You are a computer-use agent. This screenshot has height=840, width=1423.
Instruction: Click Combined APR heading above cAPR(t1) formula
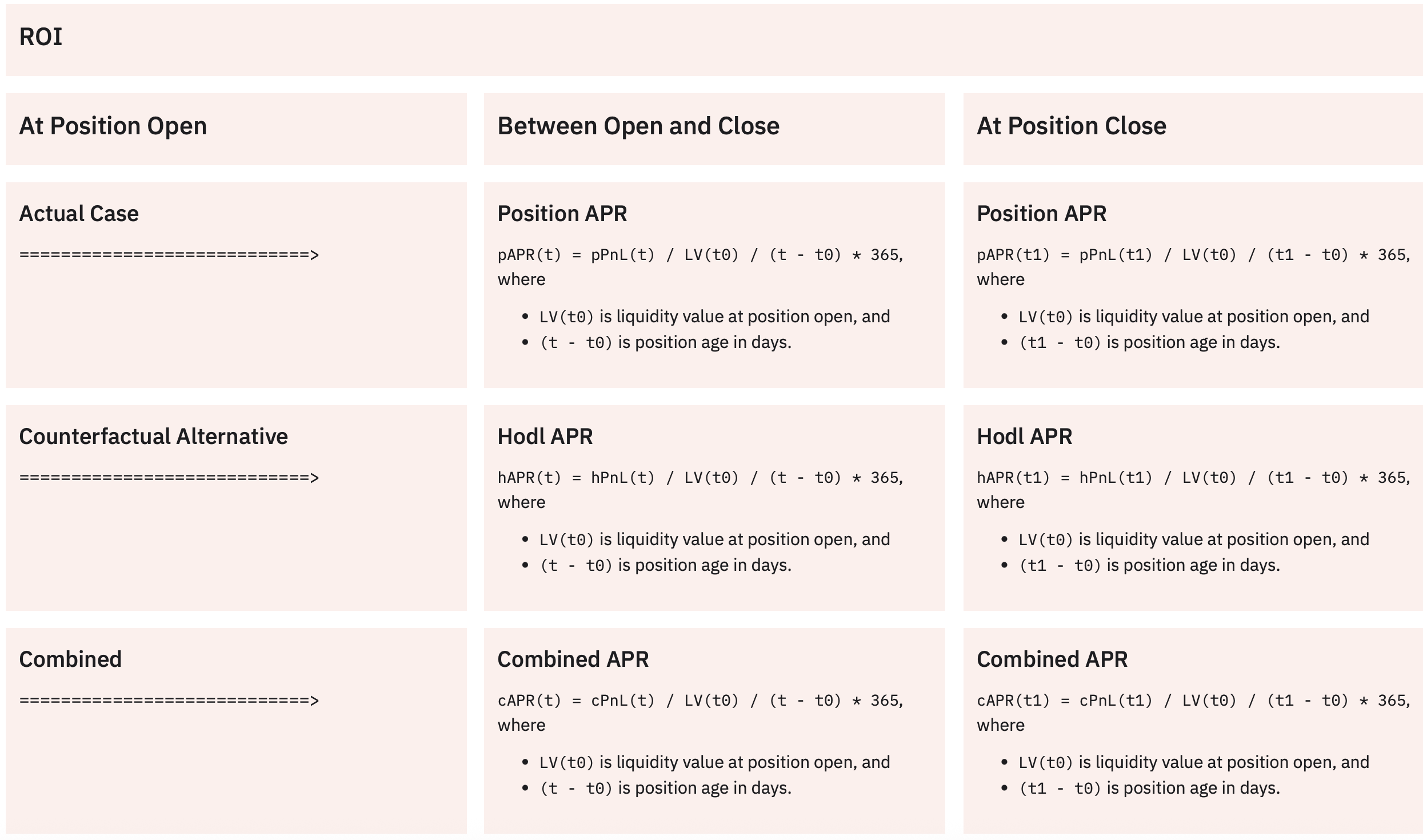coord(1052,659)
